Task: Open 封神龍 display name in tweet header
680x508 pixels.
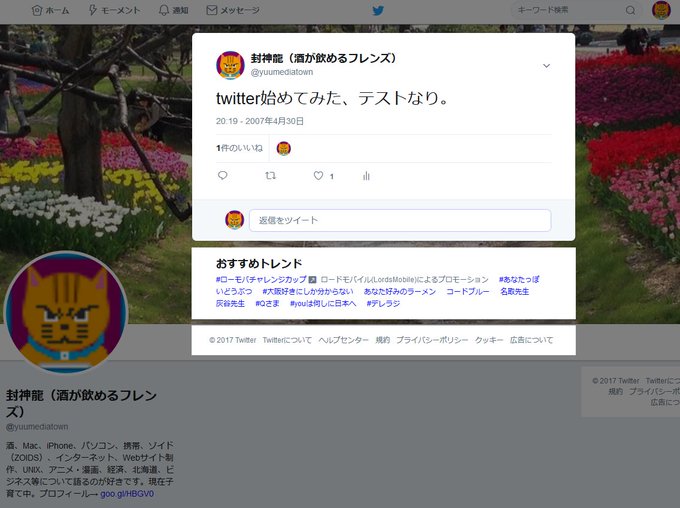Action: tap(324, 58)
